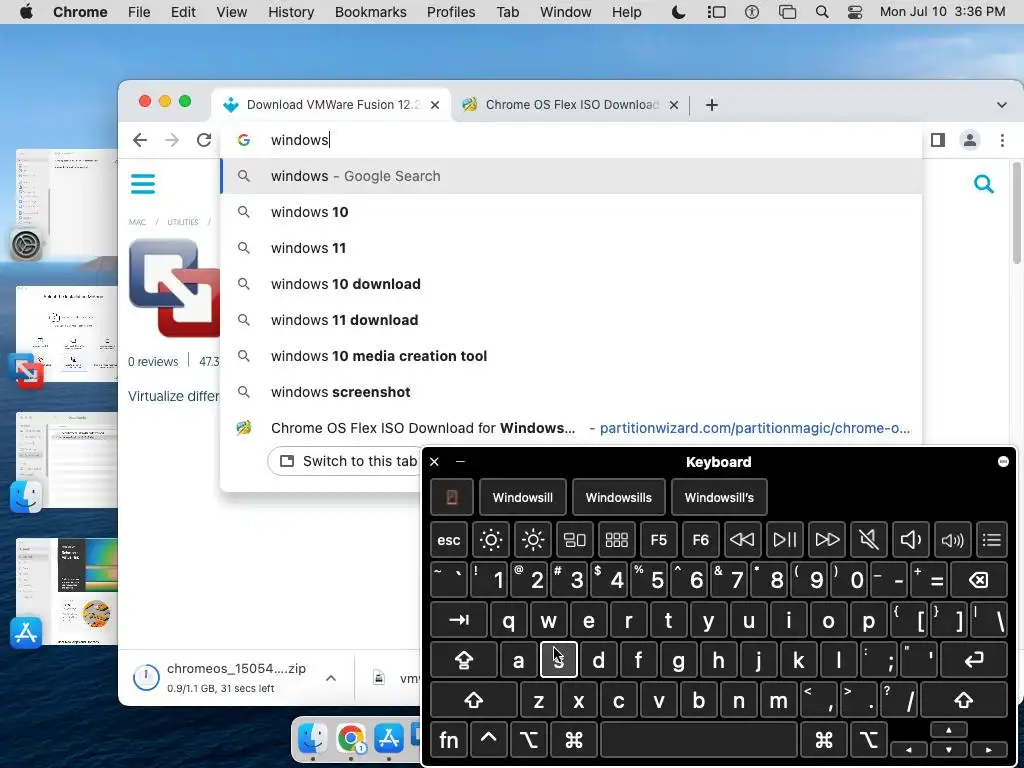The height and width of the screenshot is (768, 1024).
Task: Close the Chrome OS Flex ISO tab
Action: [x=674, y=104]
